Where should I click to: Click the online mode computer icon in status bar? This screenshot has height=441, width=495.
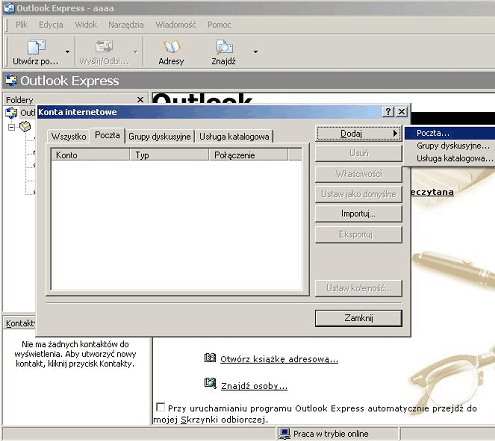[284, 434]
